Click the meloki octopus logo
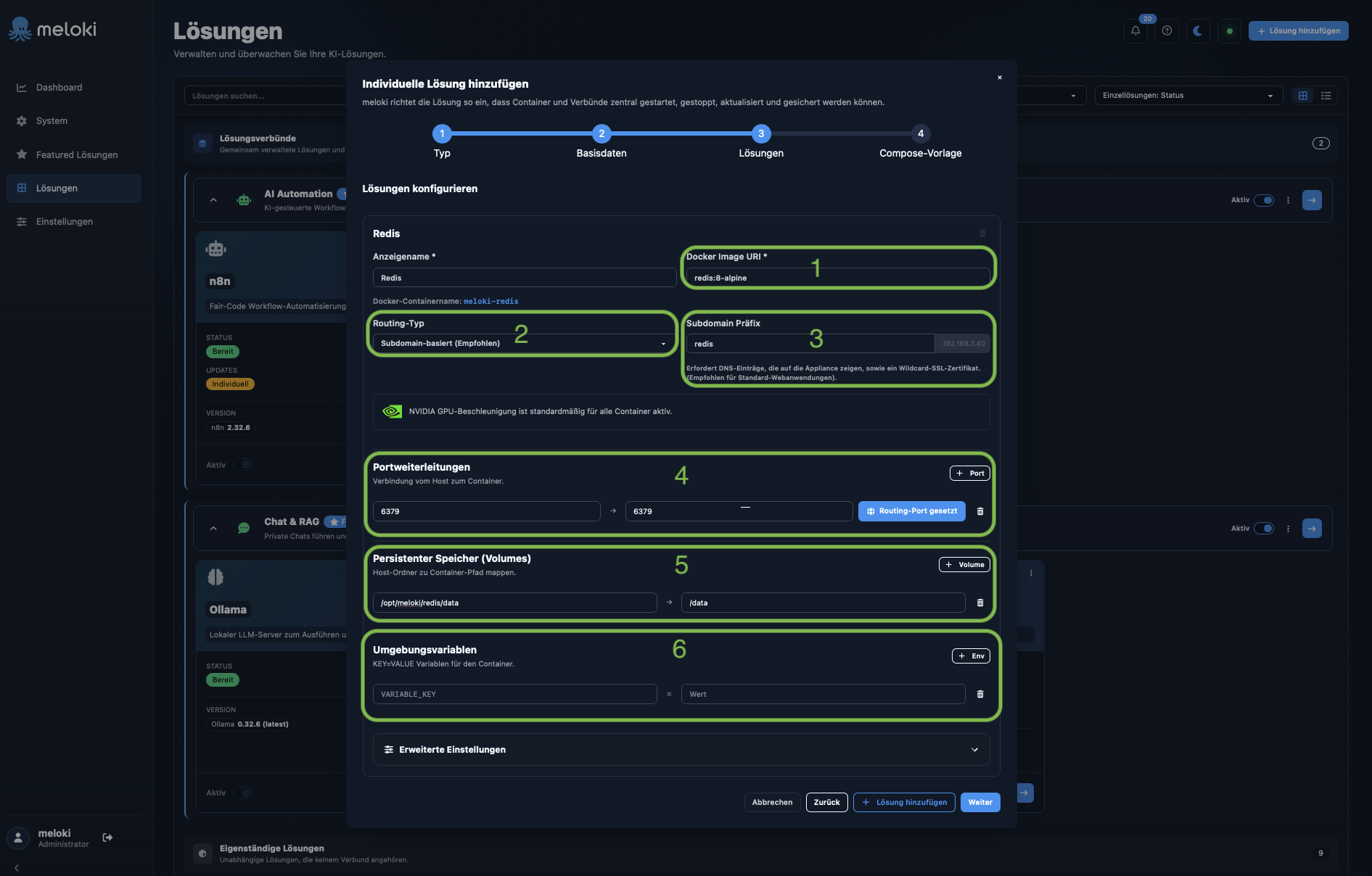The width and height of the screenshot is (1372, 876). [20, 29]
